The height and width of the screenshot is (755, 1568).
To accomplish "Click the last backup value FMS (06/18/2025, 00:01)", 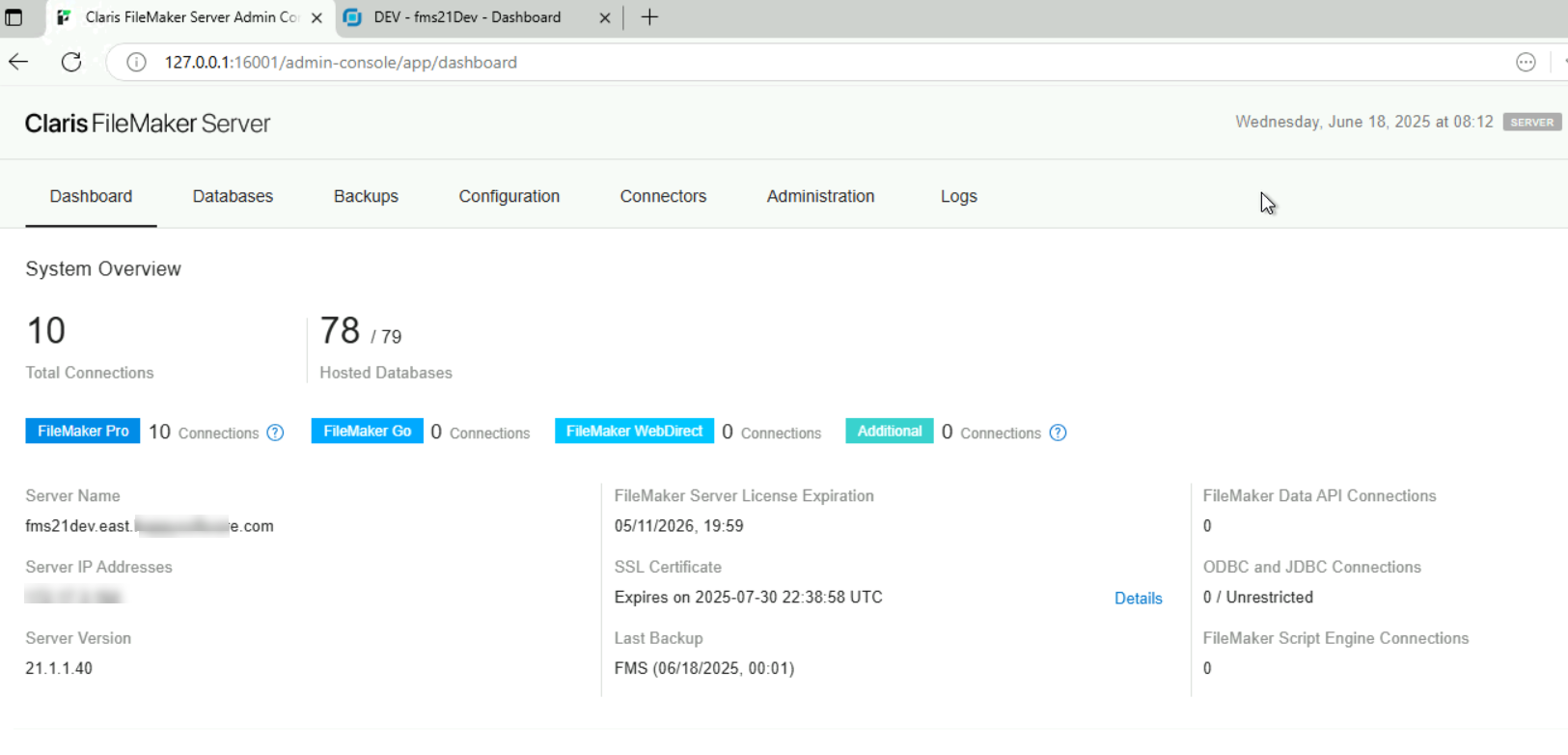I will 703,668.
